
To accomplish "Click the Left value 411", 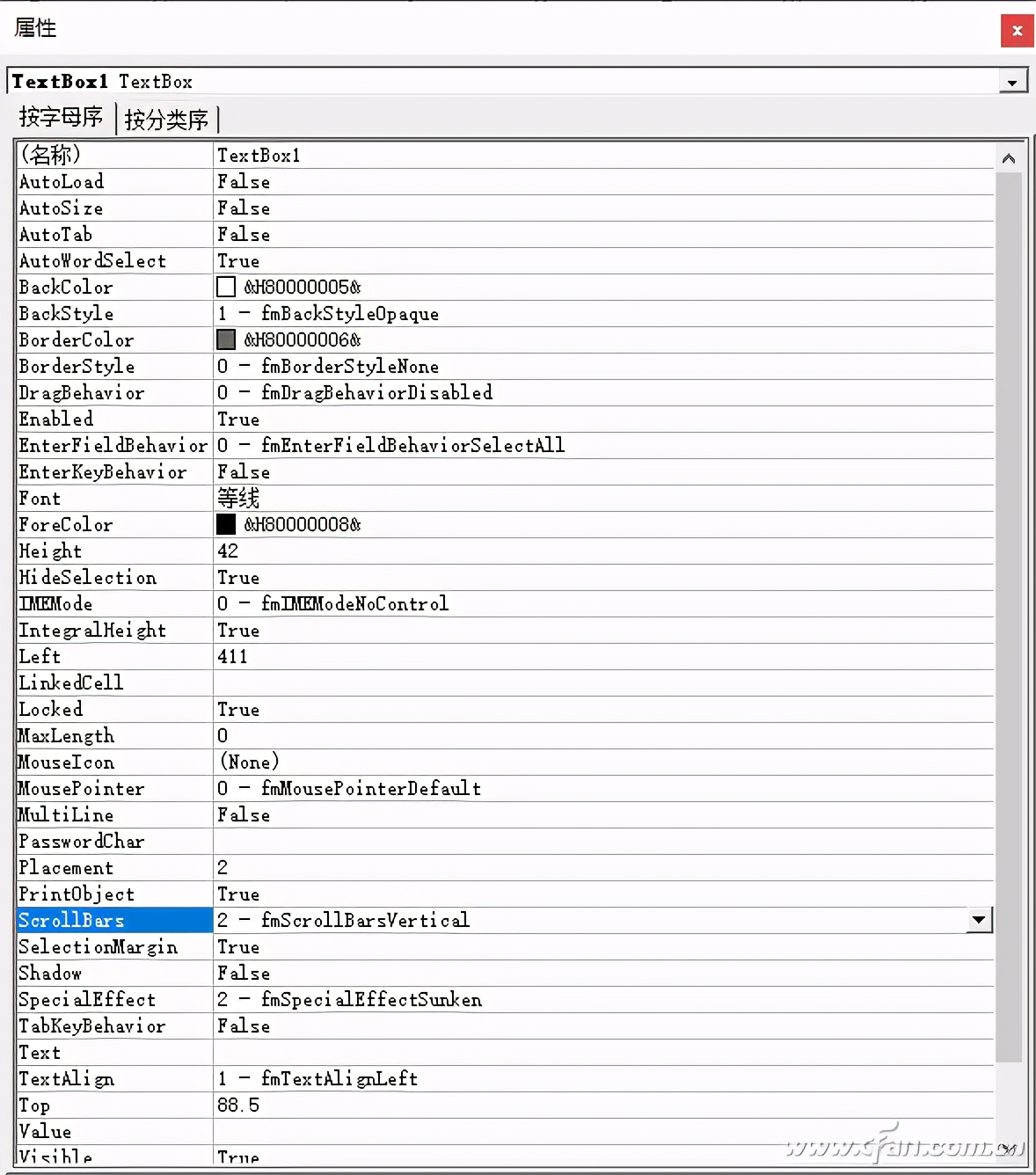I will (x=232, y=656).
